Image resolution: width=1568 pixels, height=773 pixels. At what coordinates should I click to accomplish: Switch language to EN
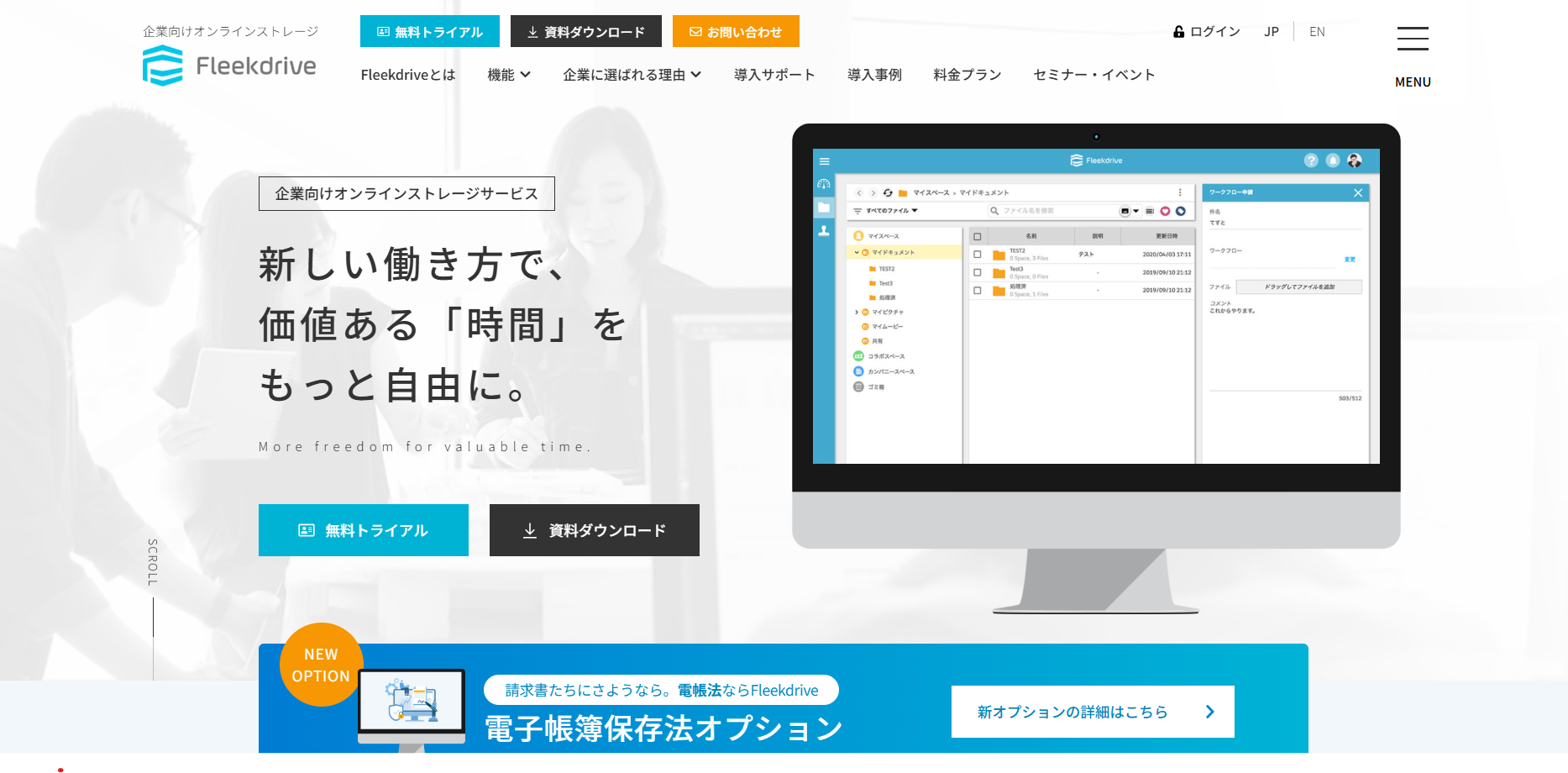pyautogui.click(x=1317, y=32)
